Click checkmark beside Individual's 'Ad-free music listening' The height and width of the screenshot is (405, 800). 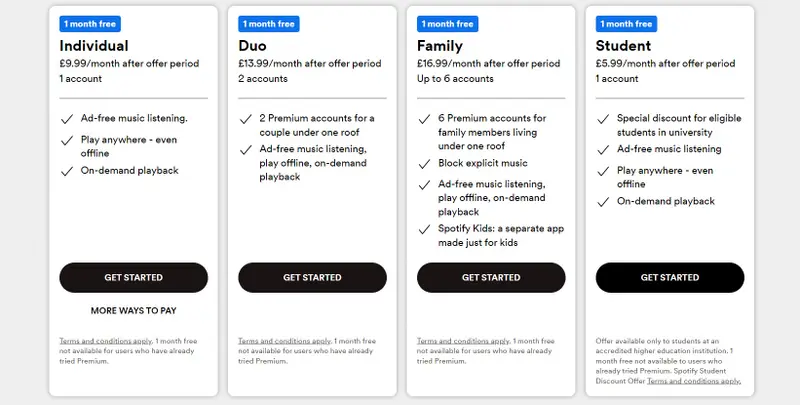tap(67, 119)
